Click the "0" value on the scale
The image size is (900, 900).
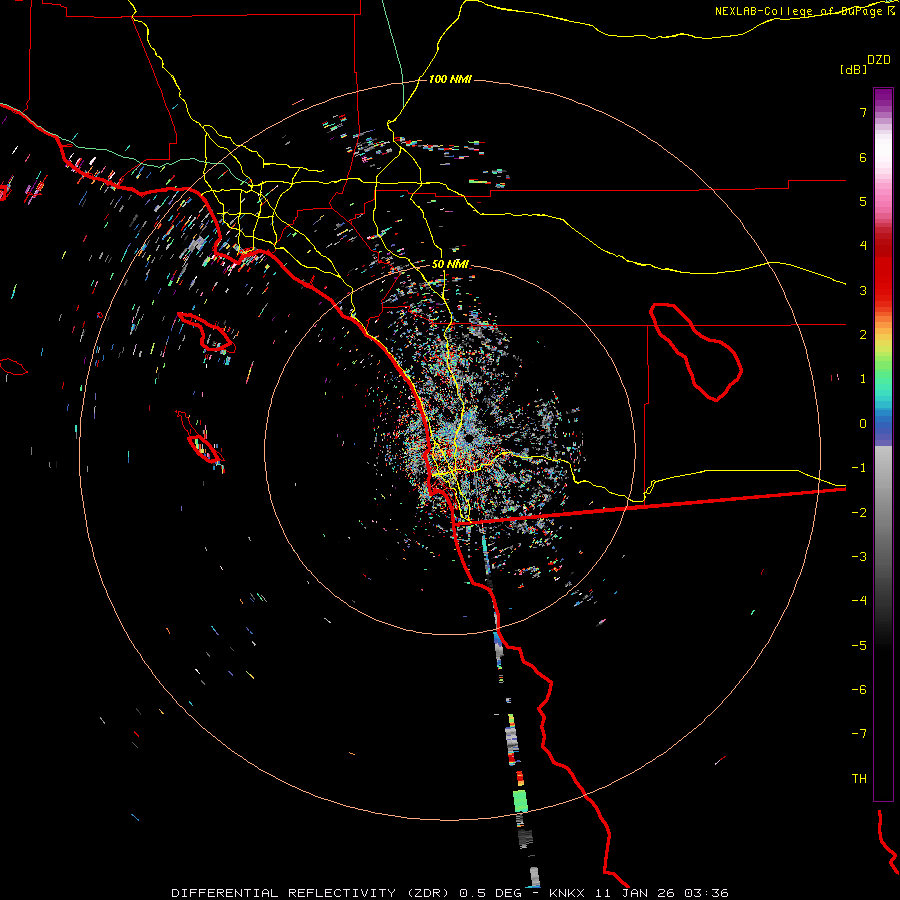click(x=863, y=424)
